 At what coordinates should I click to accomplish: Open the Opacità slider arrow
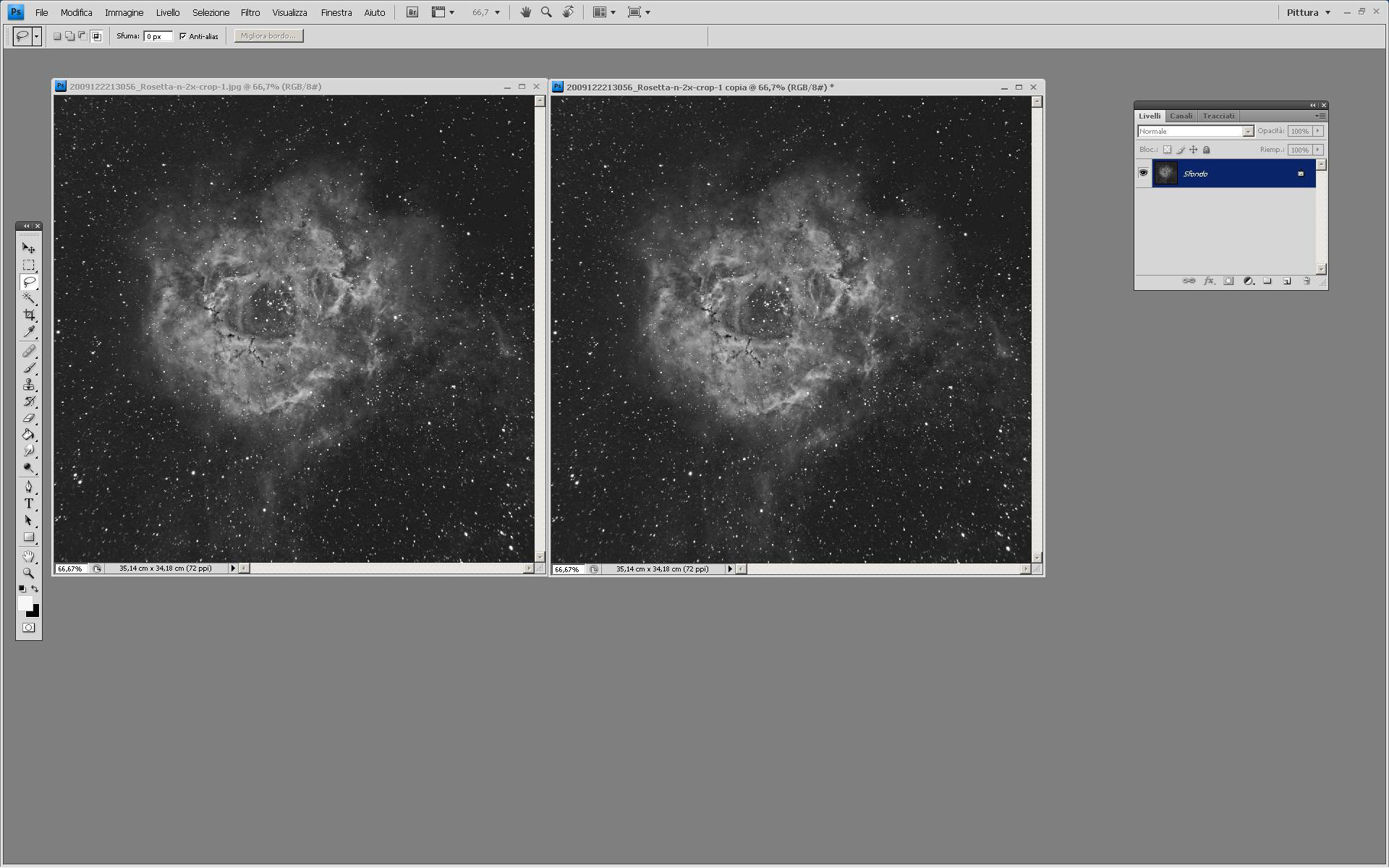1318,131
